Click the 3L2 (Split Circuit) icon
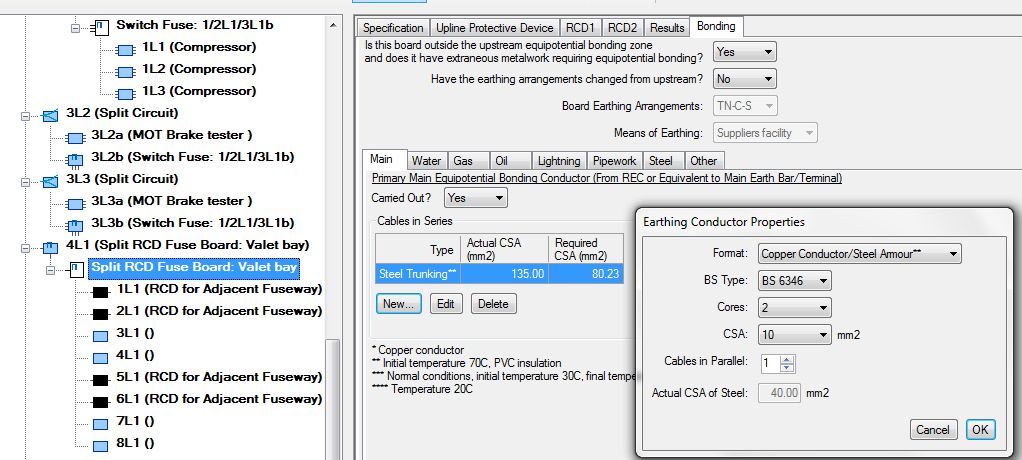The height and width of the screenshot is (460, 1022). tap(50, 115)
